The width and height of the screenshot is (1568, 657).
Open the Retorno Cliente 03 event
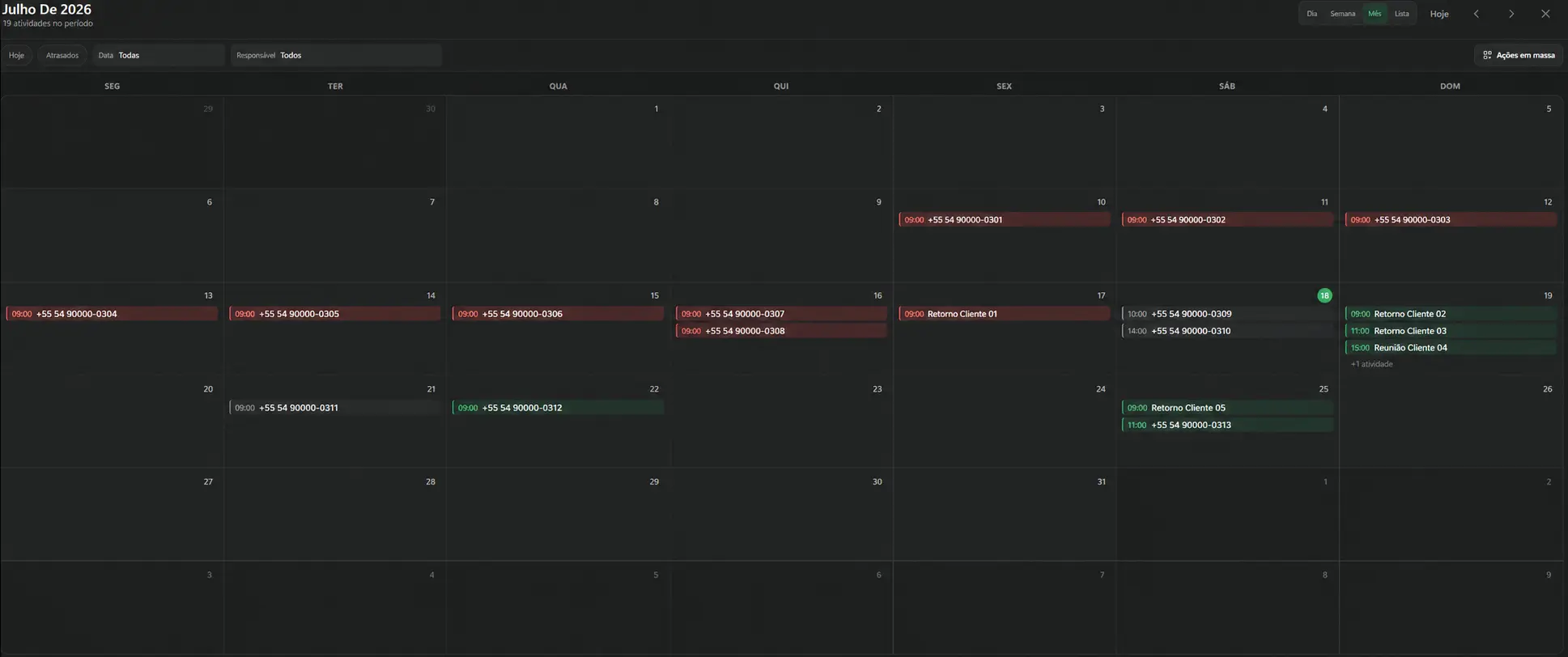[x=1451, y=330]
